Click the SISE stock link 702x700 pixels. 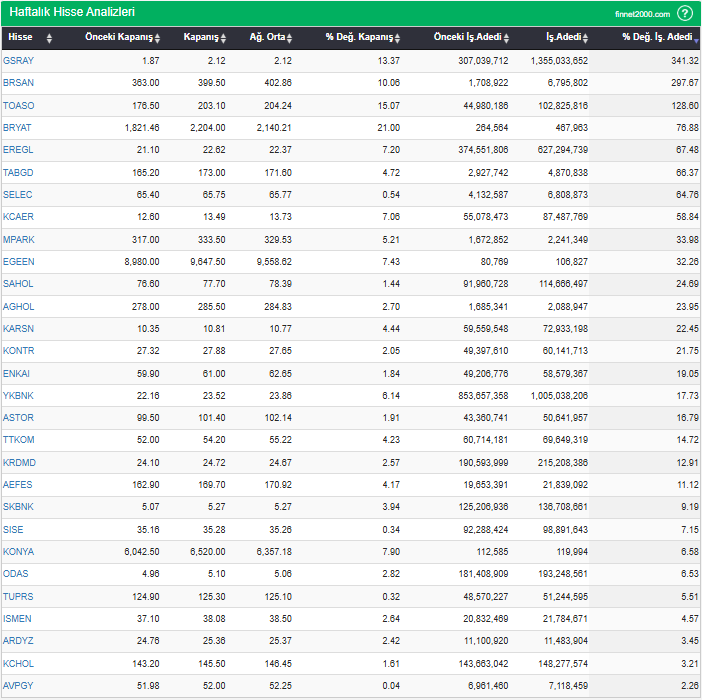[14, 529]
